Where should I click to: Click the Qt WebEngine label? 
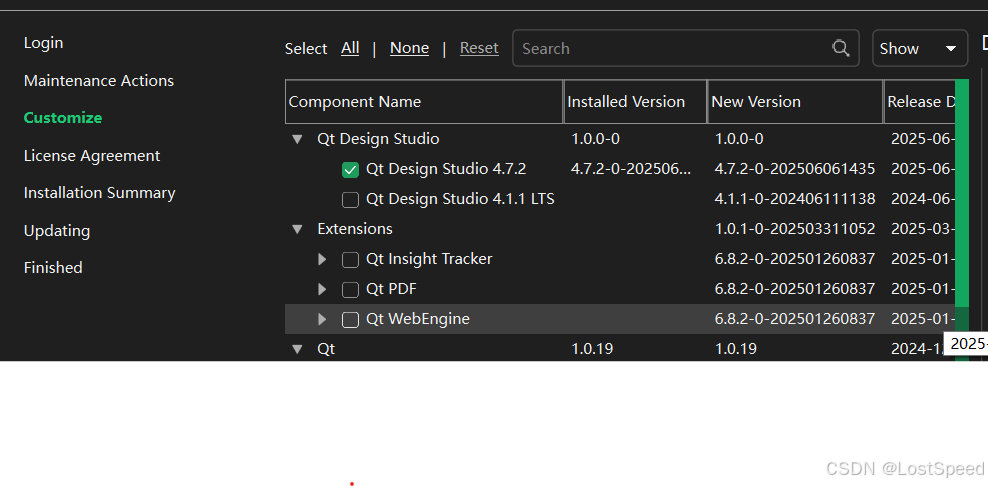point(418,319)
